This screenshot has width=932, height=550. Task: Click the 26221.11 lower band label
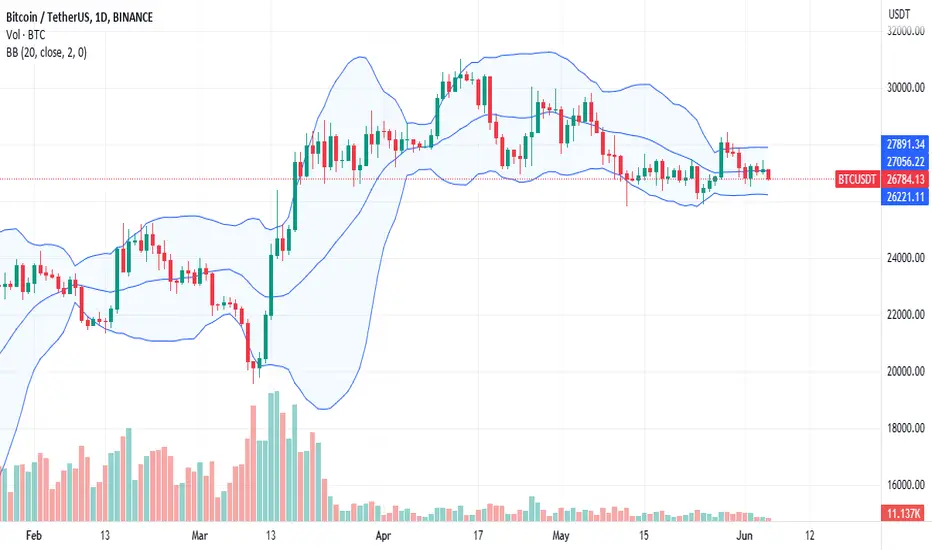coord(905,197)
